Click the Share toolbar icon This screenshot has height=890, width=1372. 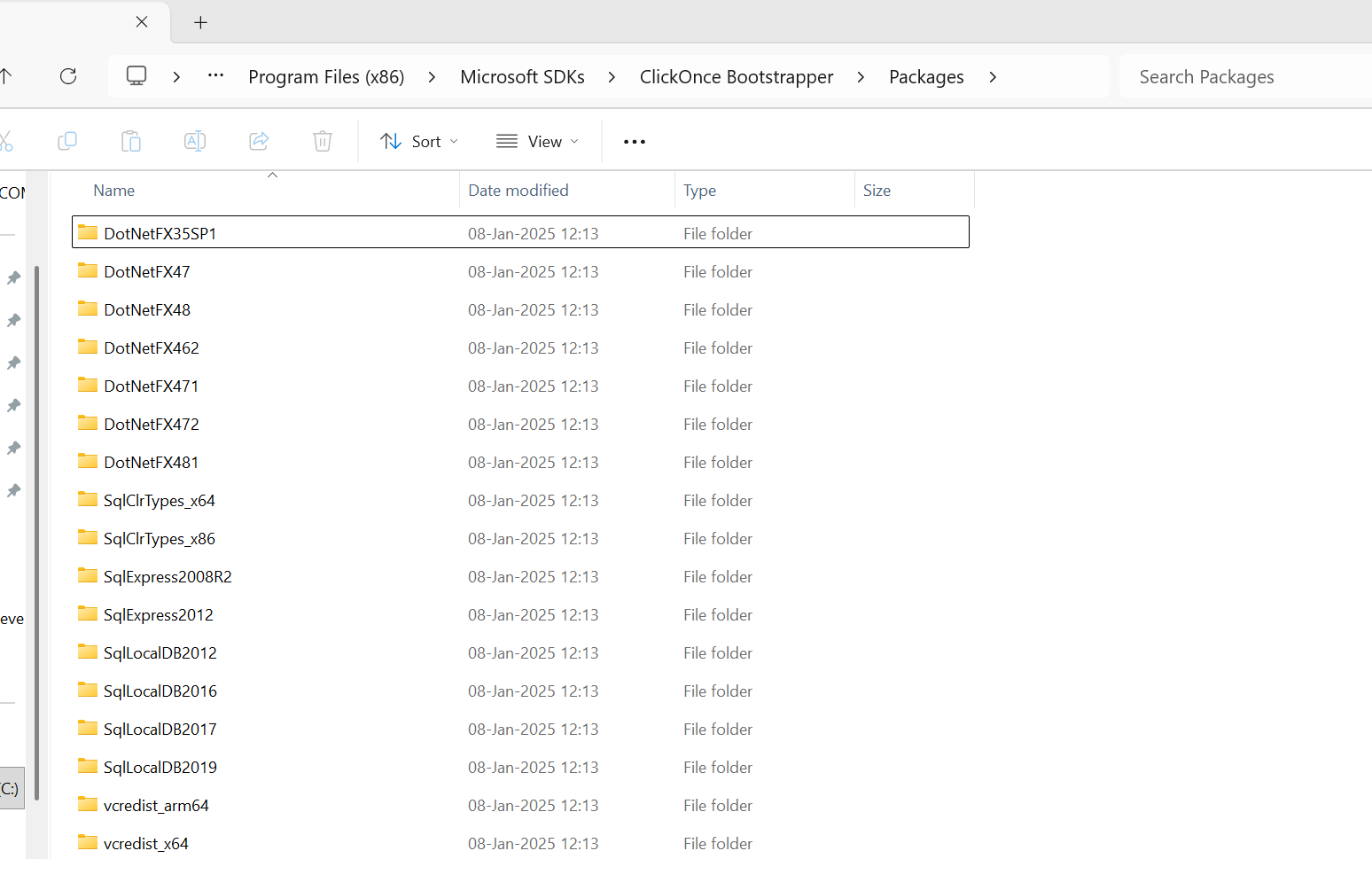(x=259, y=141)
